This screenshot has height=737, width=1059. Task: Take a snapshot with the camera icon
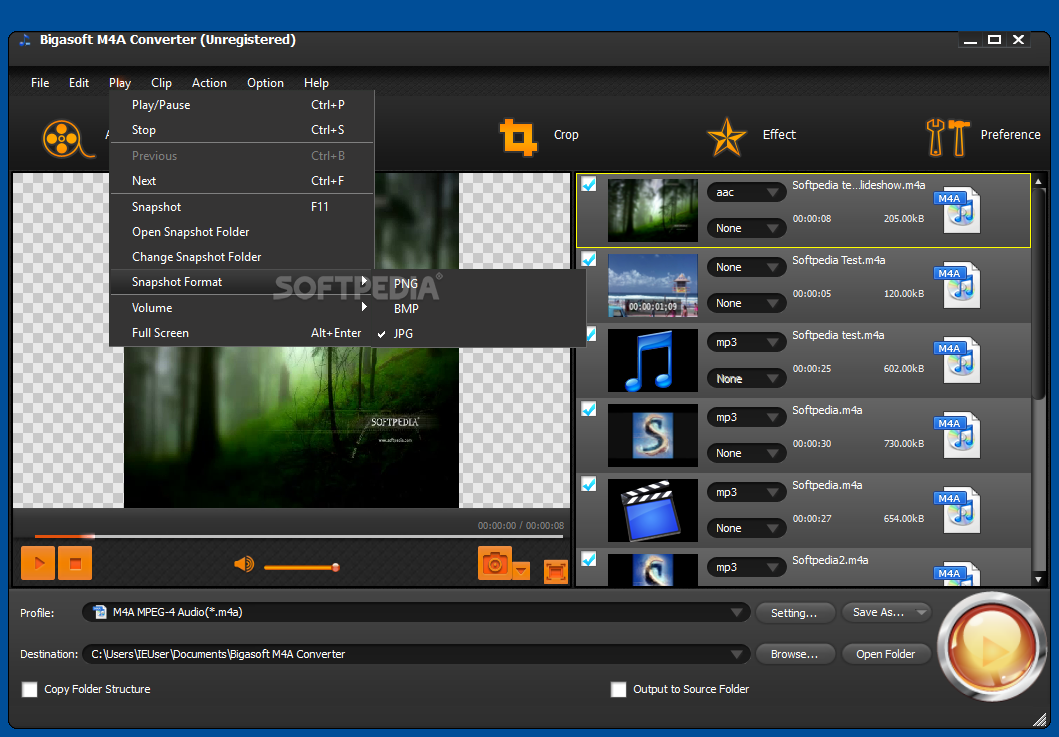[x=494, y=563]
